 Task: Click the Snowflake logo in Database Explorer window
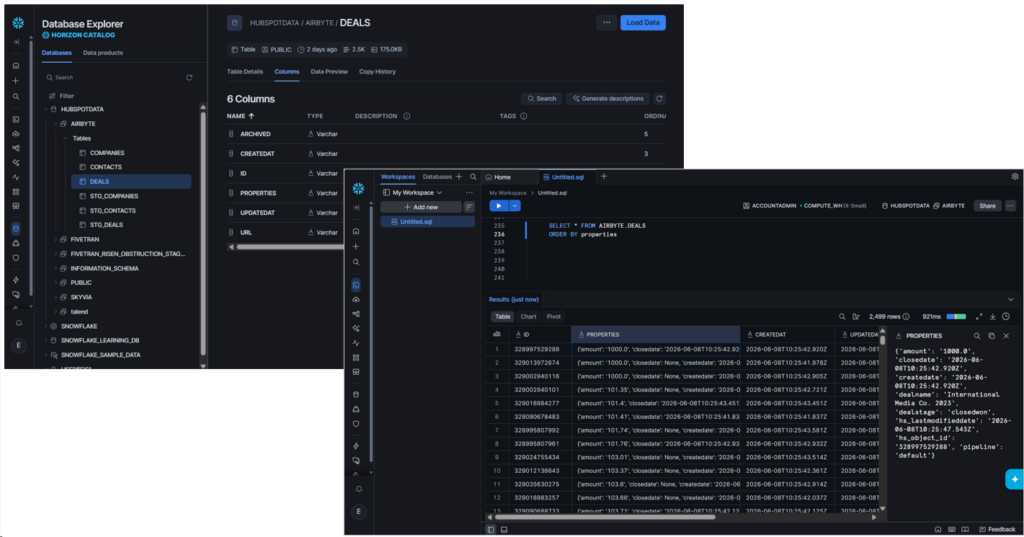pyautogui.click(x=18, y=24)
